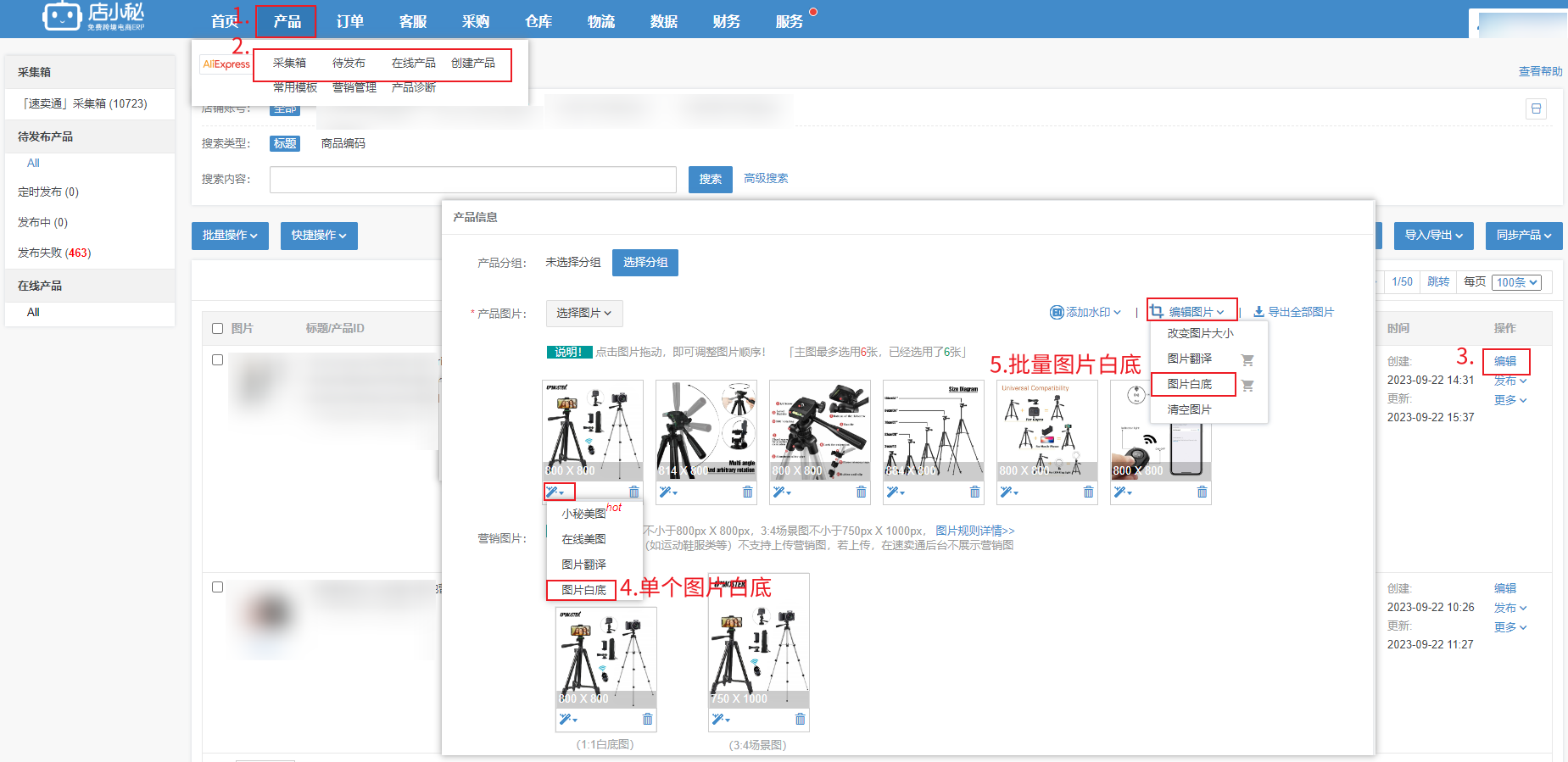Image resolution: width=1568 pixels, height=762 pixels.
Task: Select the 750 X 1000 scene image thumbnail
Action: coord(758,640)
